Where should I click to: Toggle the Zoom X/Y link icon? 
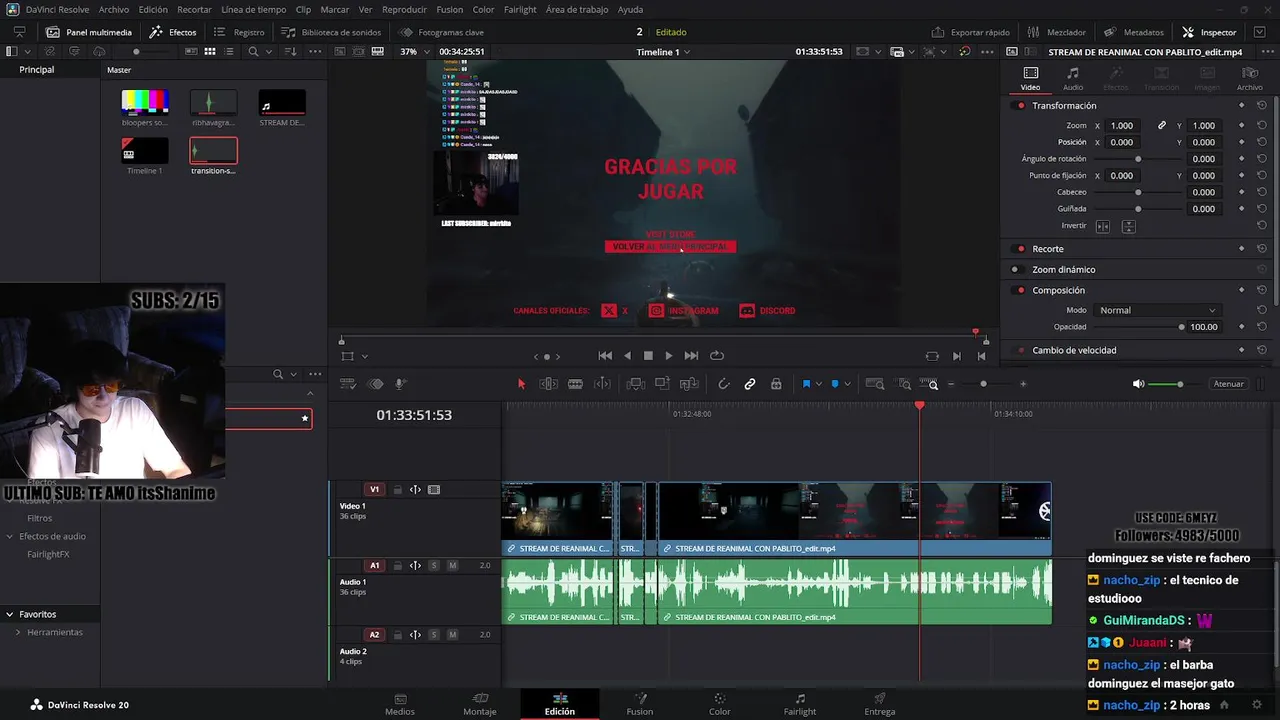[x=1161, y=126]
